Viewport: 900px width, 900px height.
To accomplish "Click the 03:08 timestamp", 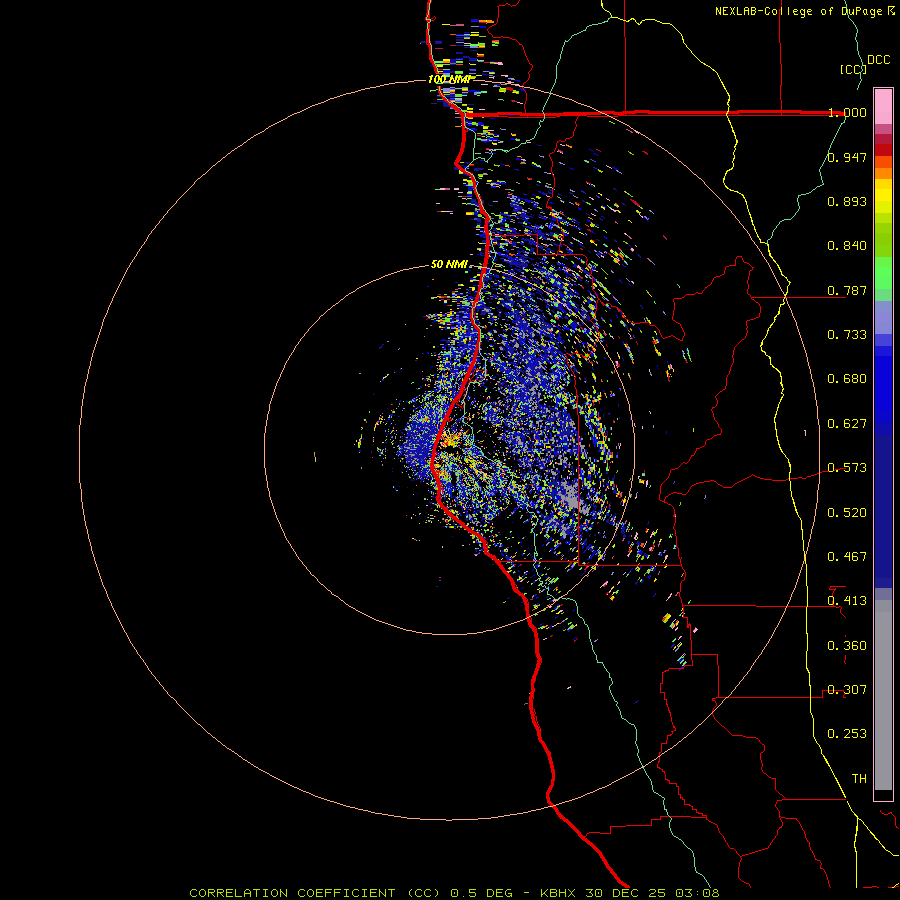I will (696, 893).
